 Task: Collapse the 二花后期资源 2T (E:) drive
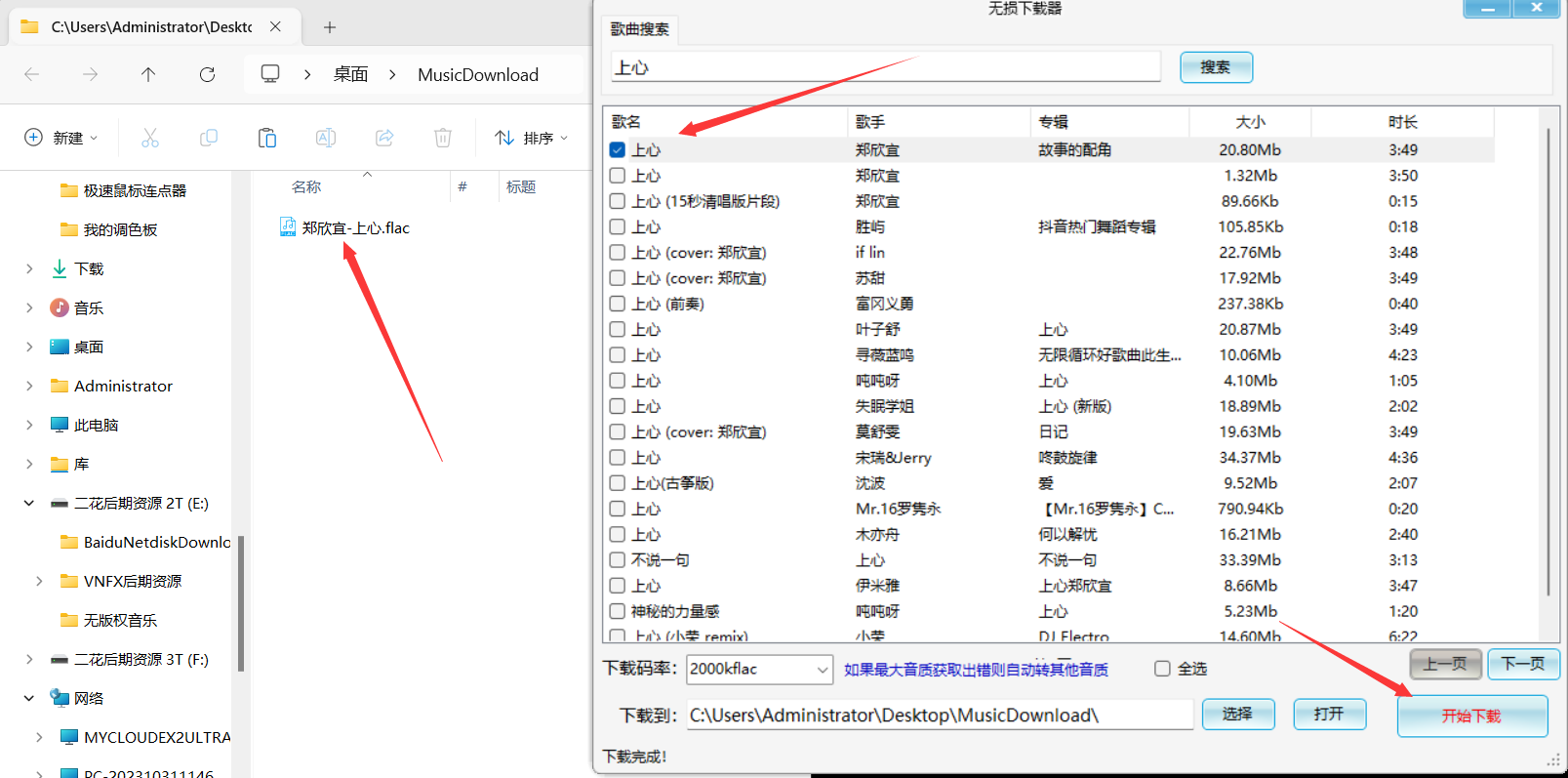pyautogui.click(x=29, y=503)
